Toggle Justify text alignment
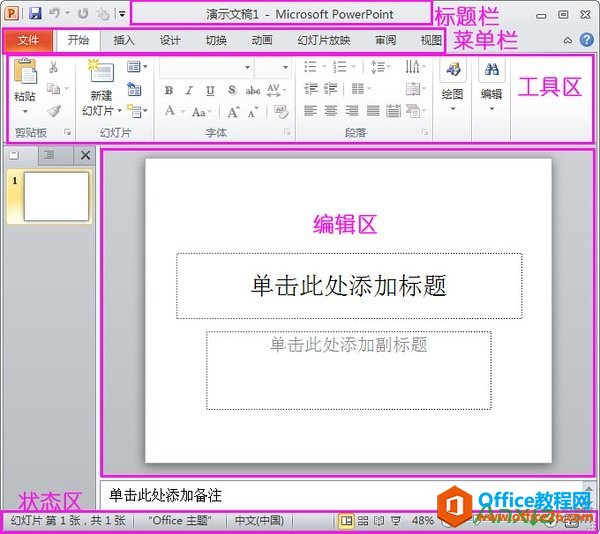The width and height of the screenshot is (600, 534). (x=373, y=111)
